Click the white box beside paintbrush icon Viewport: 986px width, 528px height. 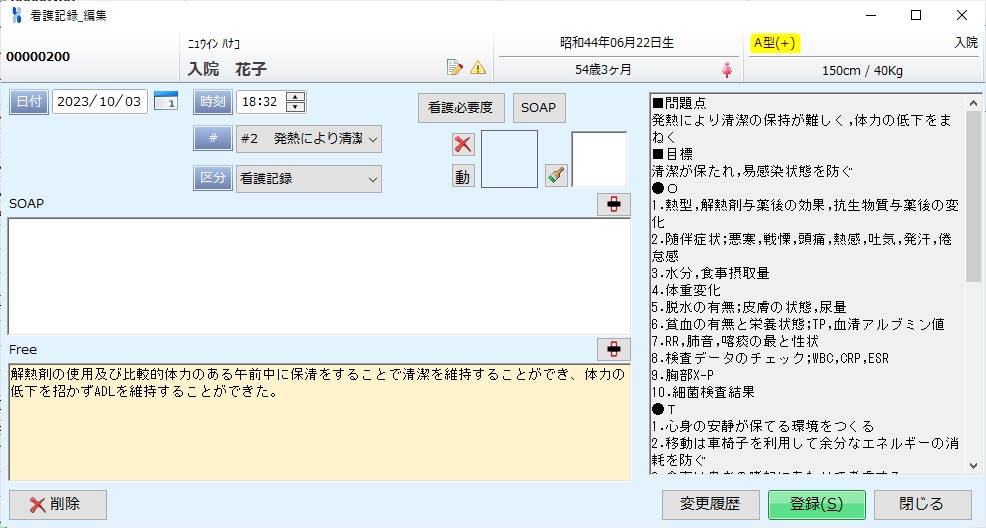(599, 159)
